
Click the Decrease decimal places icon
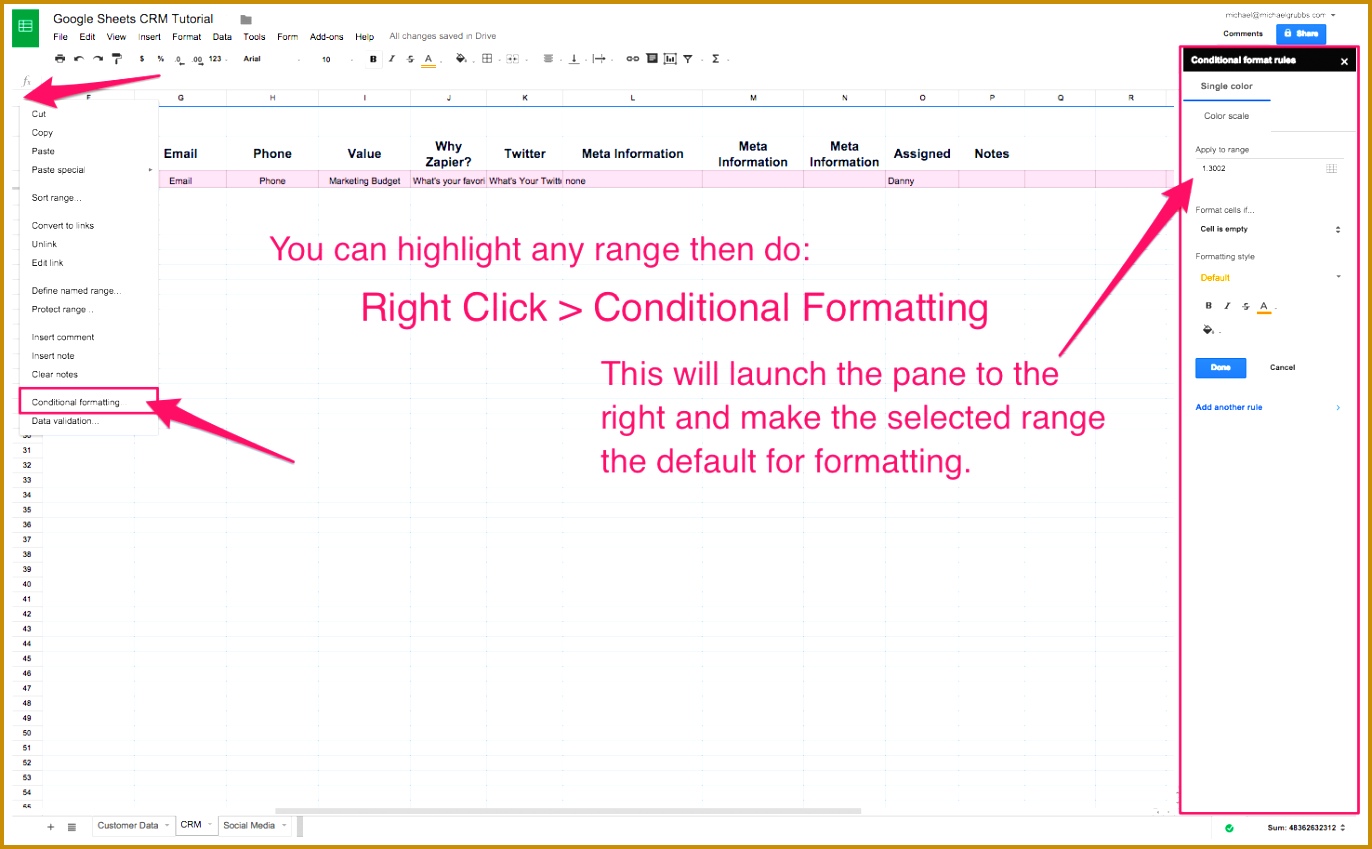point(179,59)
